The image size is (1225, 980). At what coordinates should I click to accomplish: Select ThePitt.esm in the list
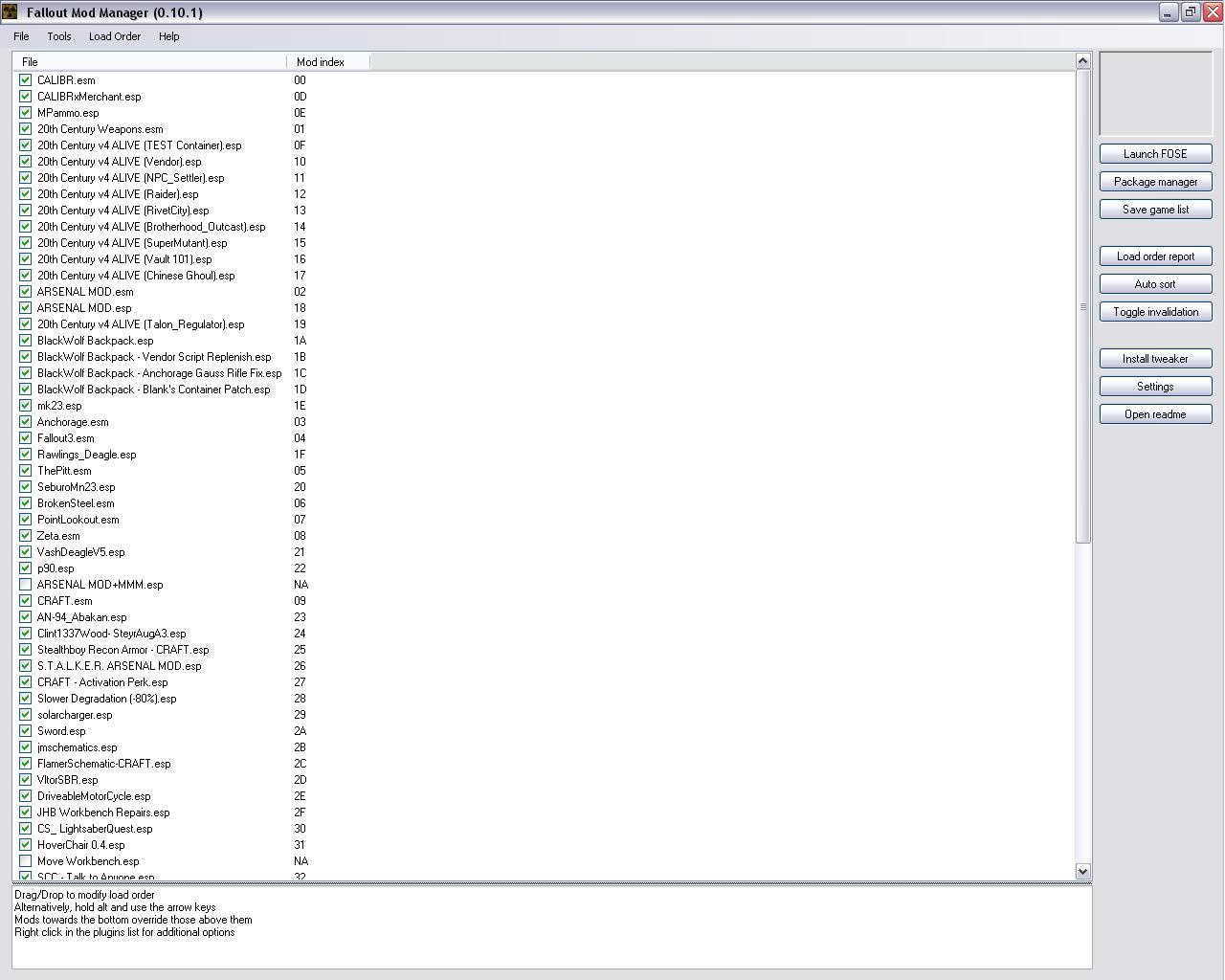pos(64,471)
